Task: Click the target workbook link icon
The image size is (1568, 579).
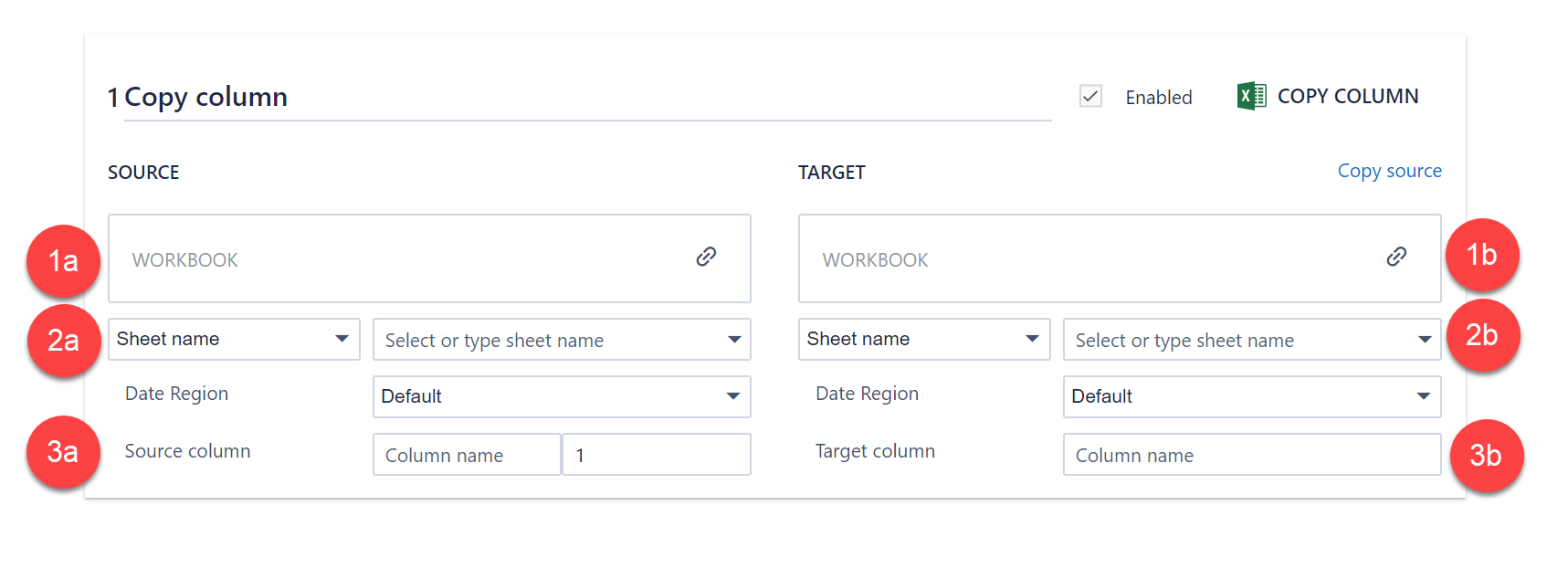Action: point(1396,257)
